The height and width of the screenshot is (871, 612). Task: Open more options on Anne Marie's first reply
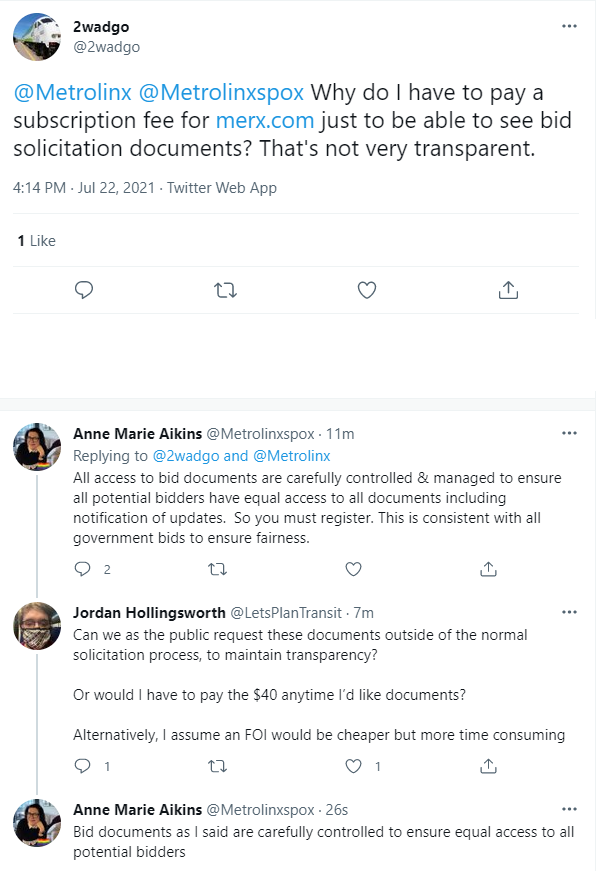coord(569,434)
